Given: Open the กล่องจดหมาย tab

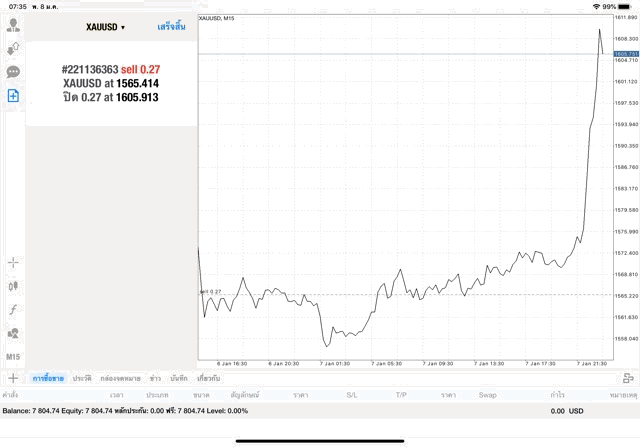Looking at the screenshot, I should click(119, 378).
